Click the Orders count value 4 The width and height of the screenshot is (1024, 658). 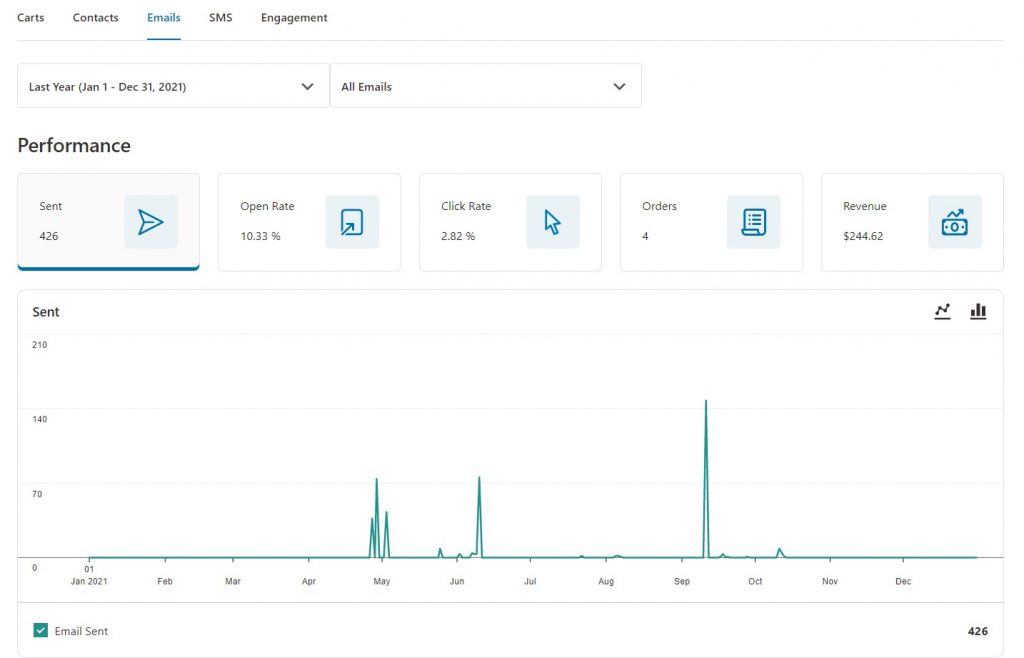645,236
